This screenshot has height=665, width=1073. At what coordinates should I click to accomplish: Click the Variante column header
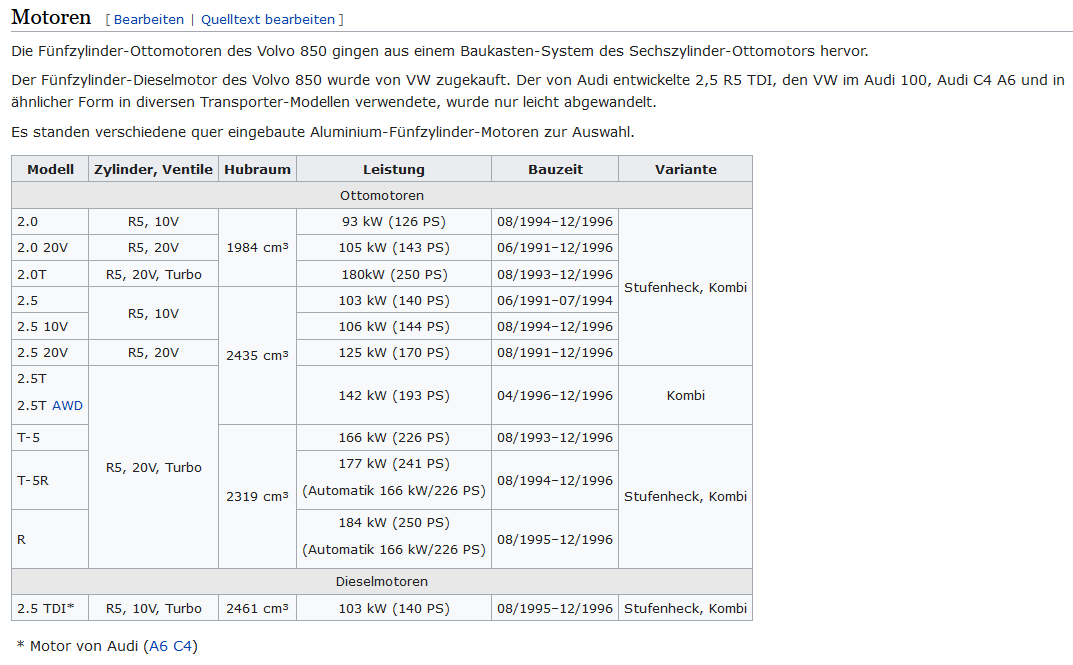[685, 169]
